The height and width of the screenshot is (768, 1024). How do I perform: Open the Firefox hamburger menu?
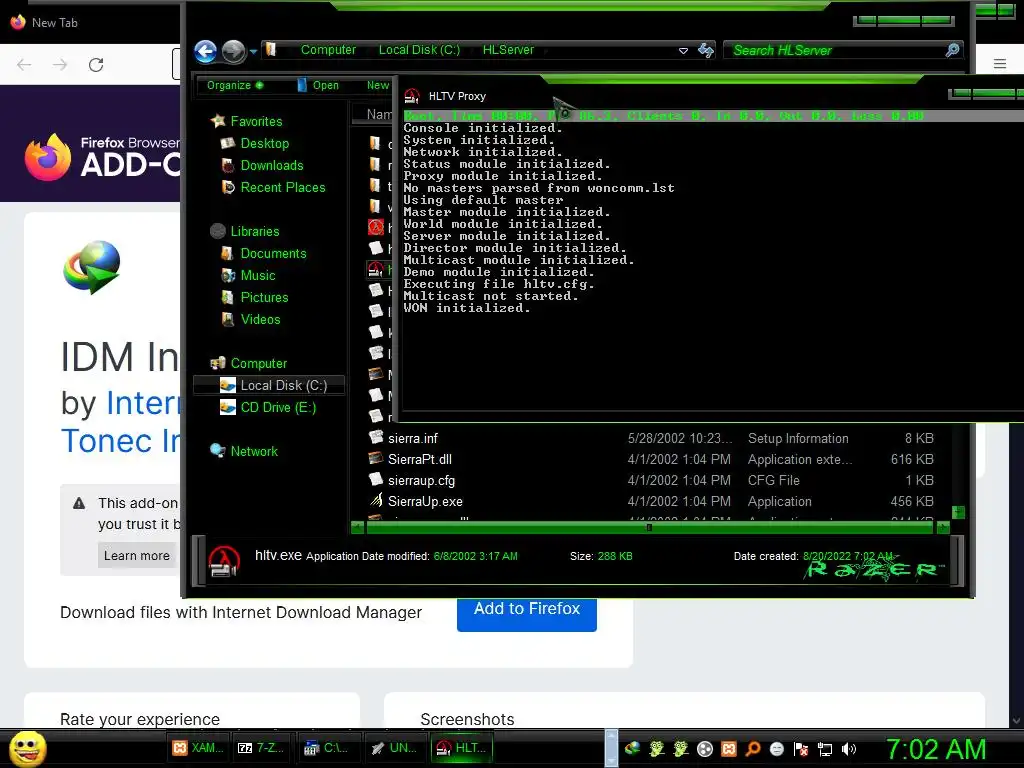pyautogui.click(x=999, y=64)
